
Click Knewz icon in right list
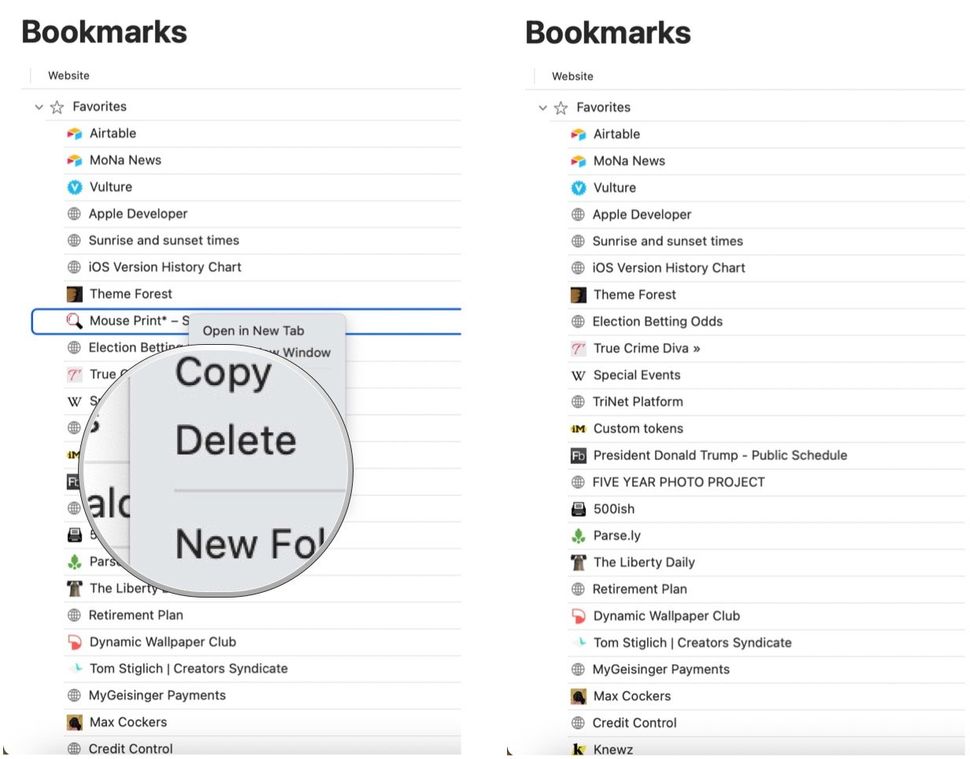coord(578,749)
